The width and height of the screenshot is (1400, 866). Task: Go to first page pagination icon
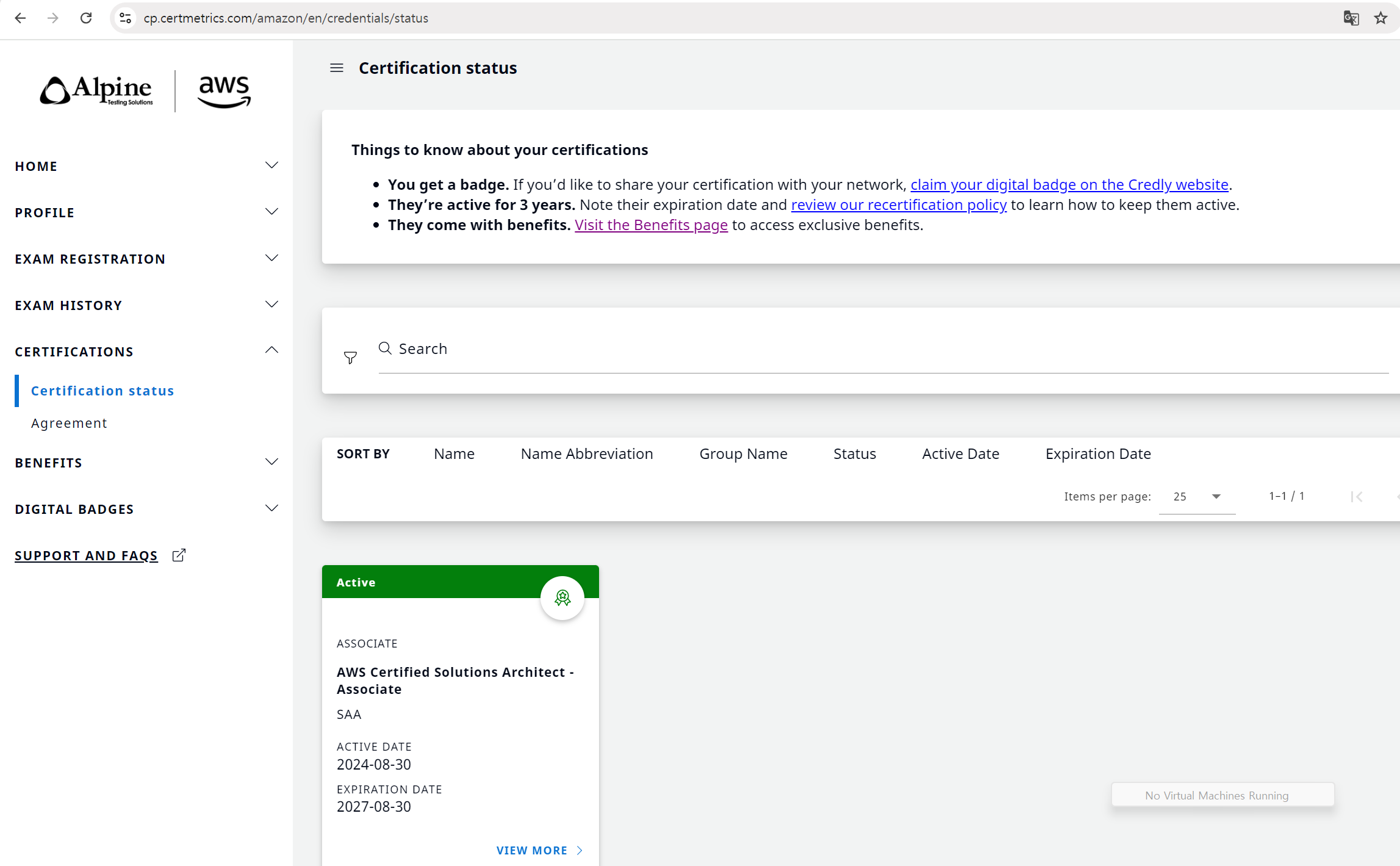pos(1356,497)
